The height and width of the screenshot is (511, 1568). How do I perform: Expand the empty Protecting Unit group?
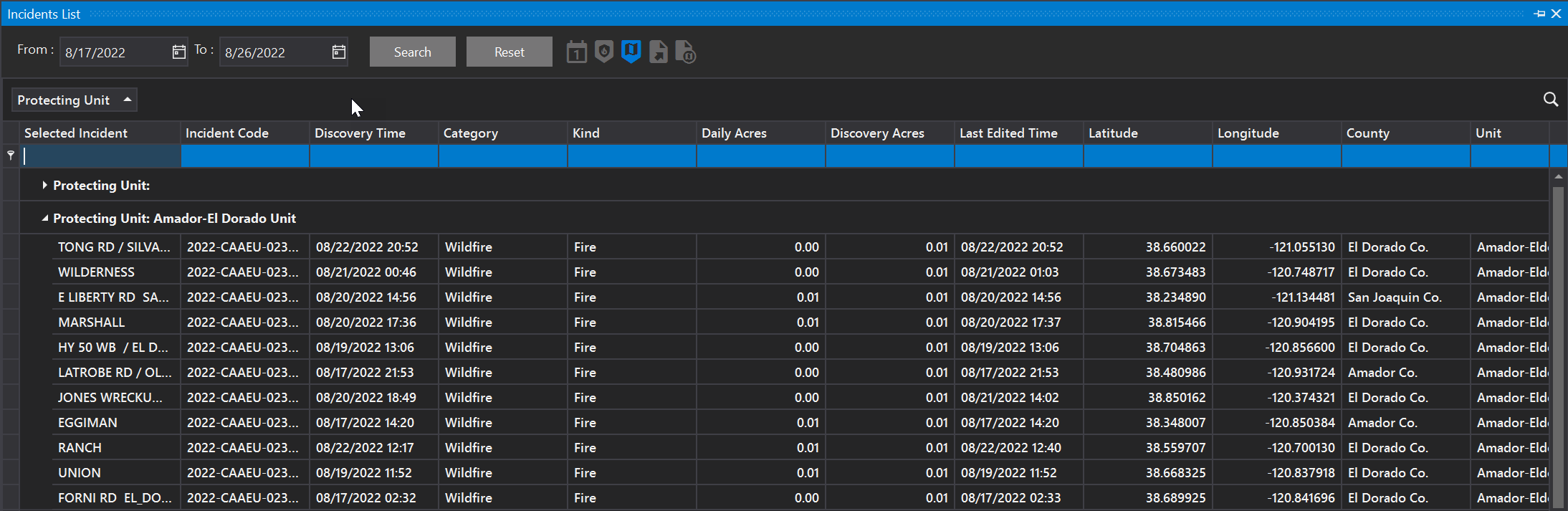(44, 186)
